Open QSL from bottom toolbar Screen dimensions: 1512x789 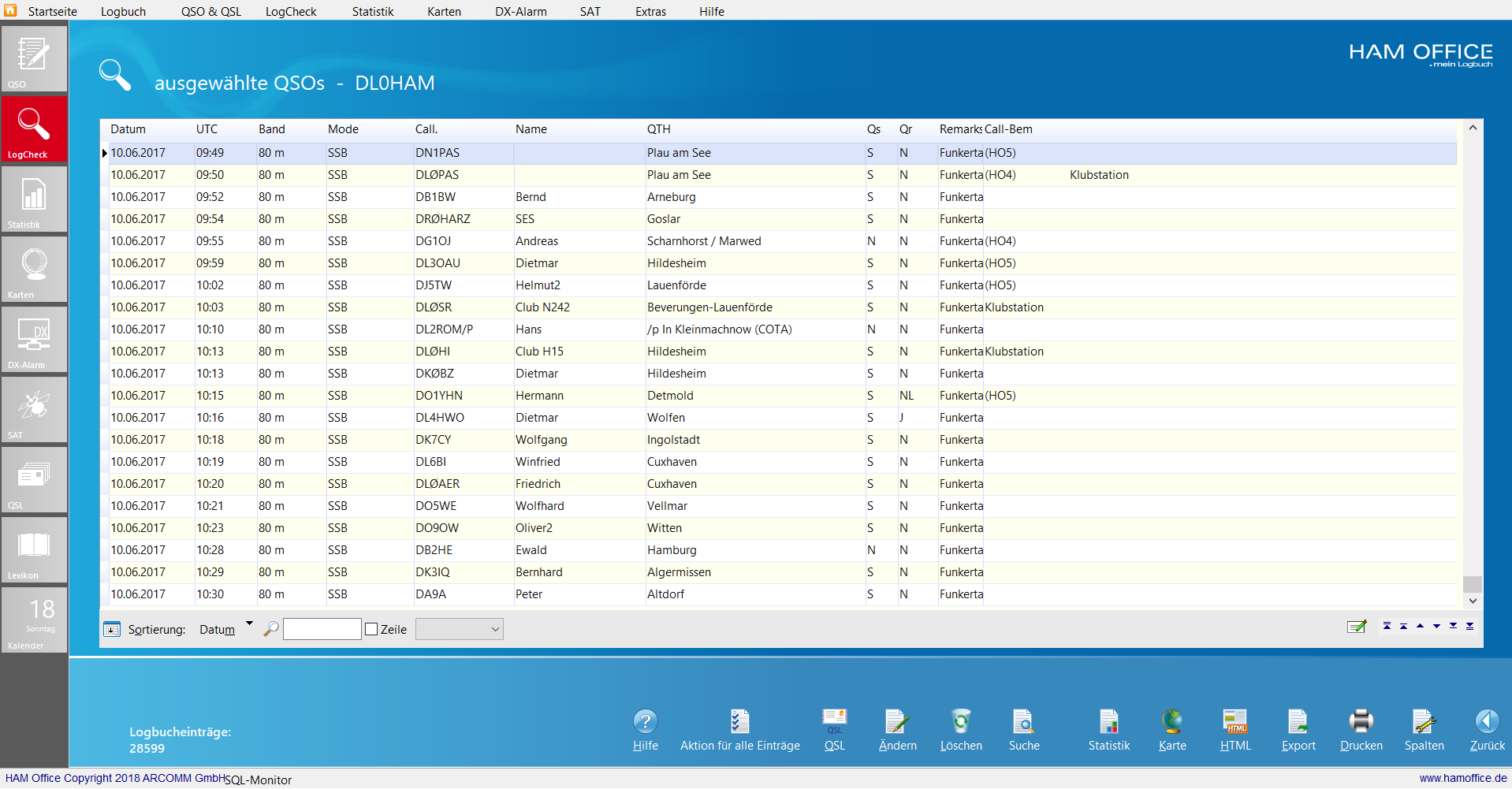pos(834,721)
